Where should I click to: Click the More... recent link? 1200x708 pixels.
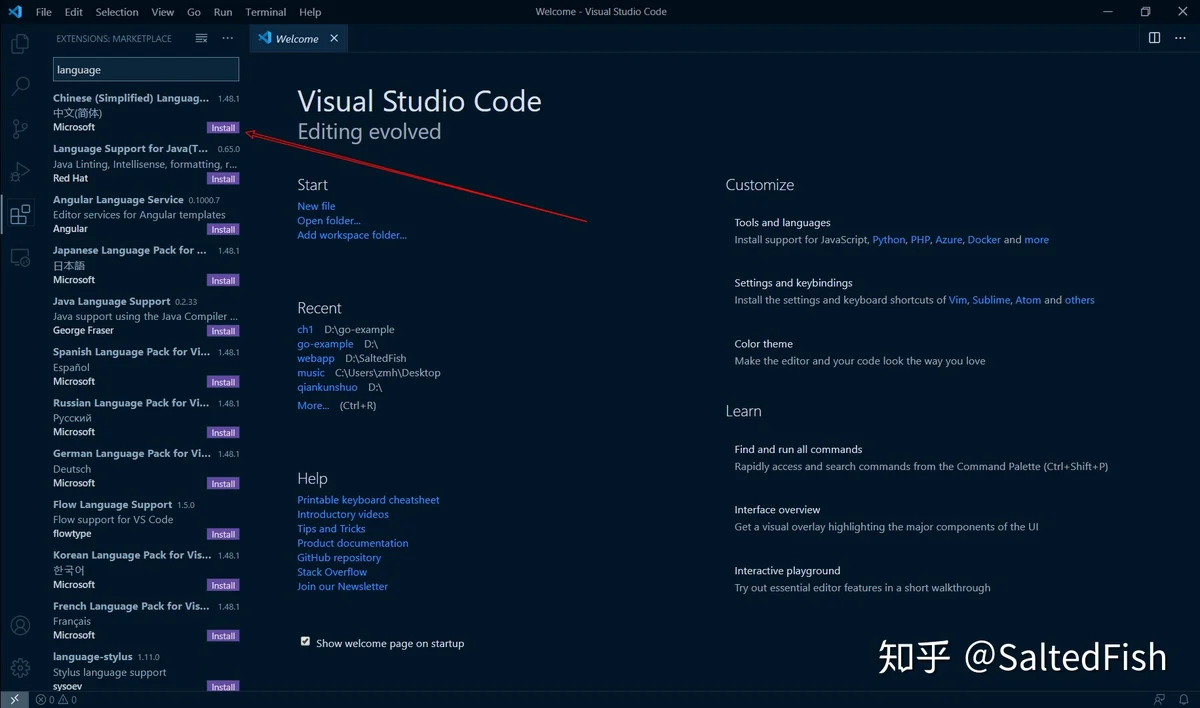[x=313, y=406]
